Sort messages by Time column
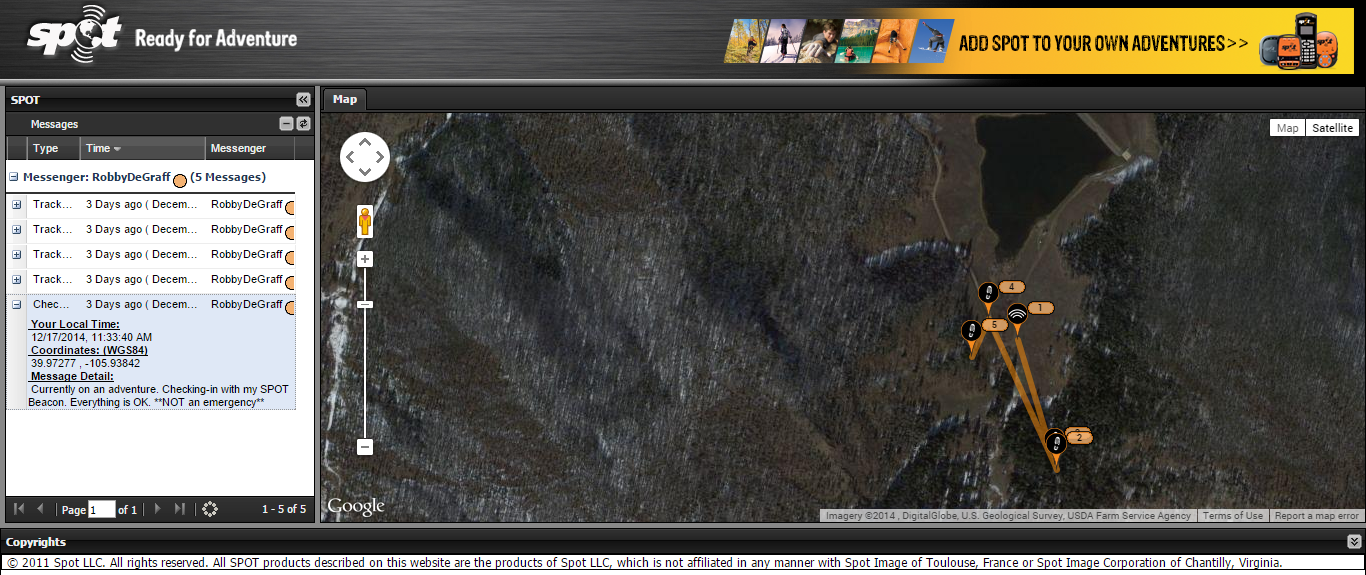 (x=143, y=148)
